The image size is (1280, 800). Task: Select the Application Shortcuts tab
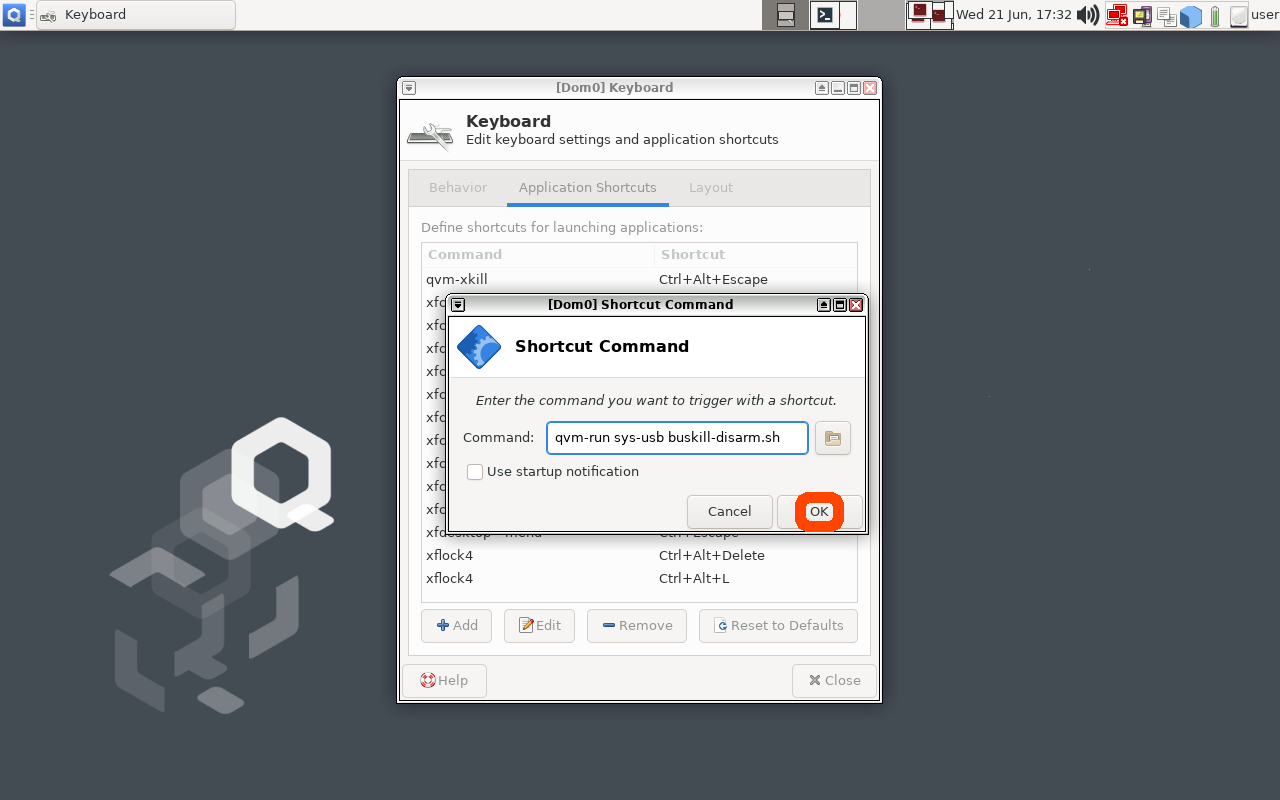(588, 188)
